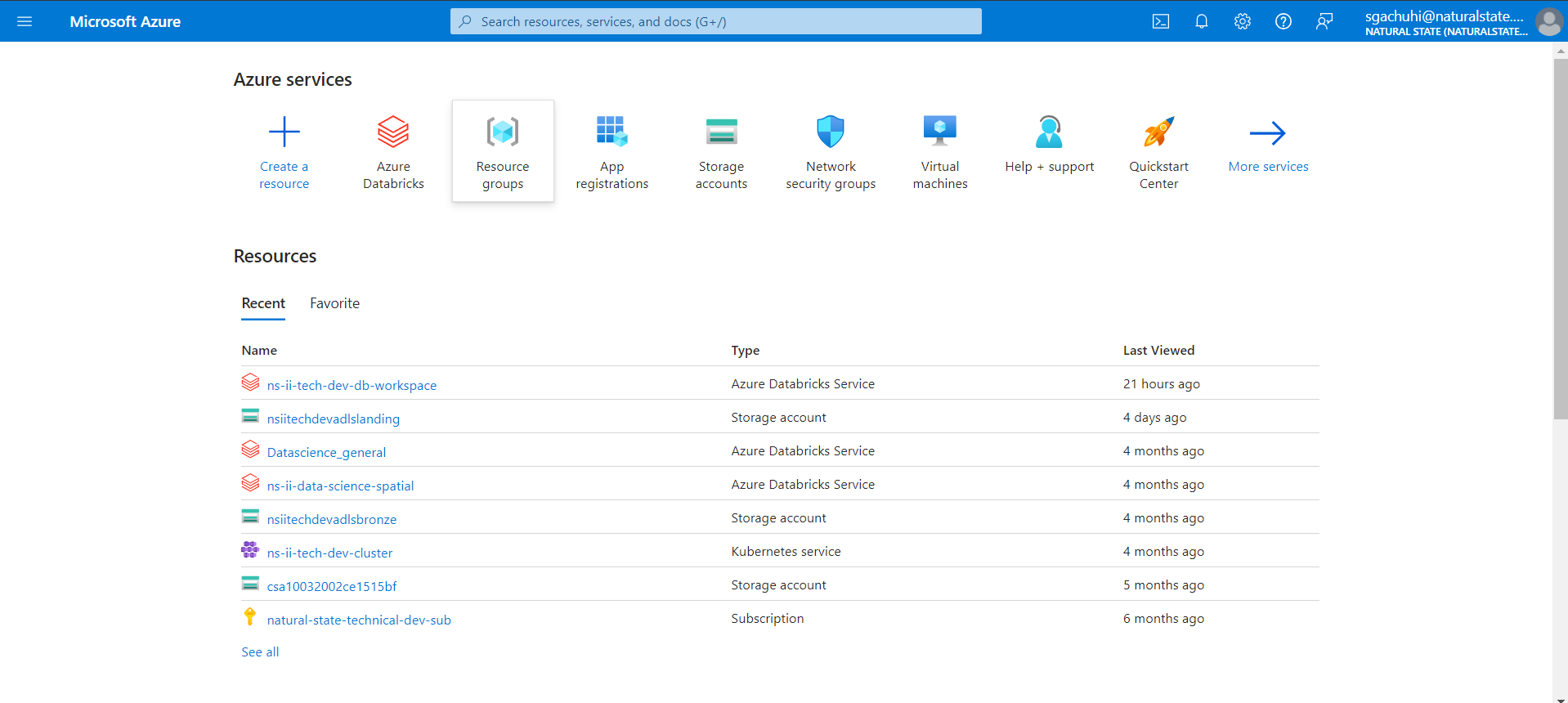Image resolution: width=1568 pixels, height=703 pixels.
Task: Open Azure Databricks service icon
Action: (x=393, y=132)
